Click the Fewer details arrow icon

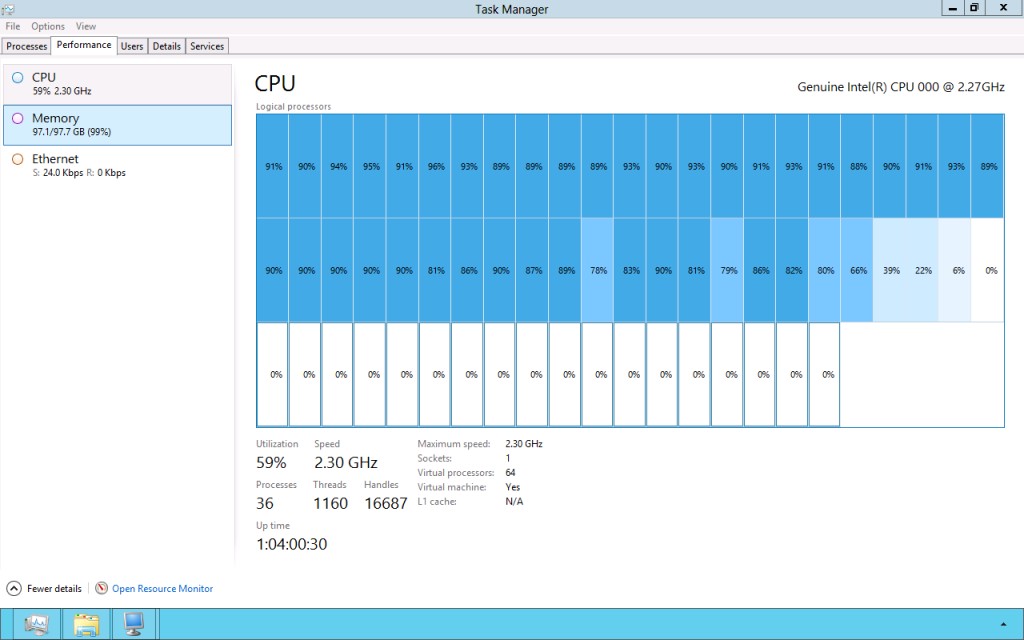14,588
